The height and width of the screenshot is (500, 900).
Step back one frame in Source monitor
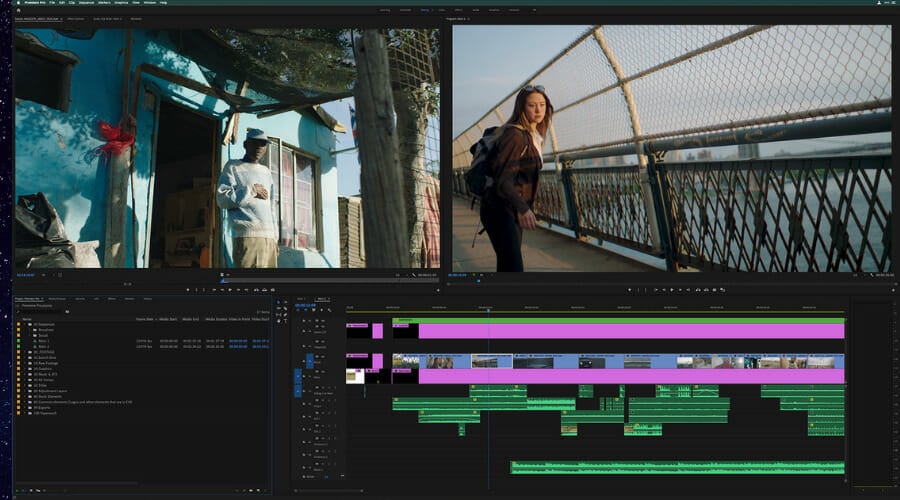click(222, 290)
